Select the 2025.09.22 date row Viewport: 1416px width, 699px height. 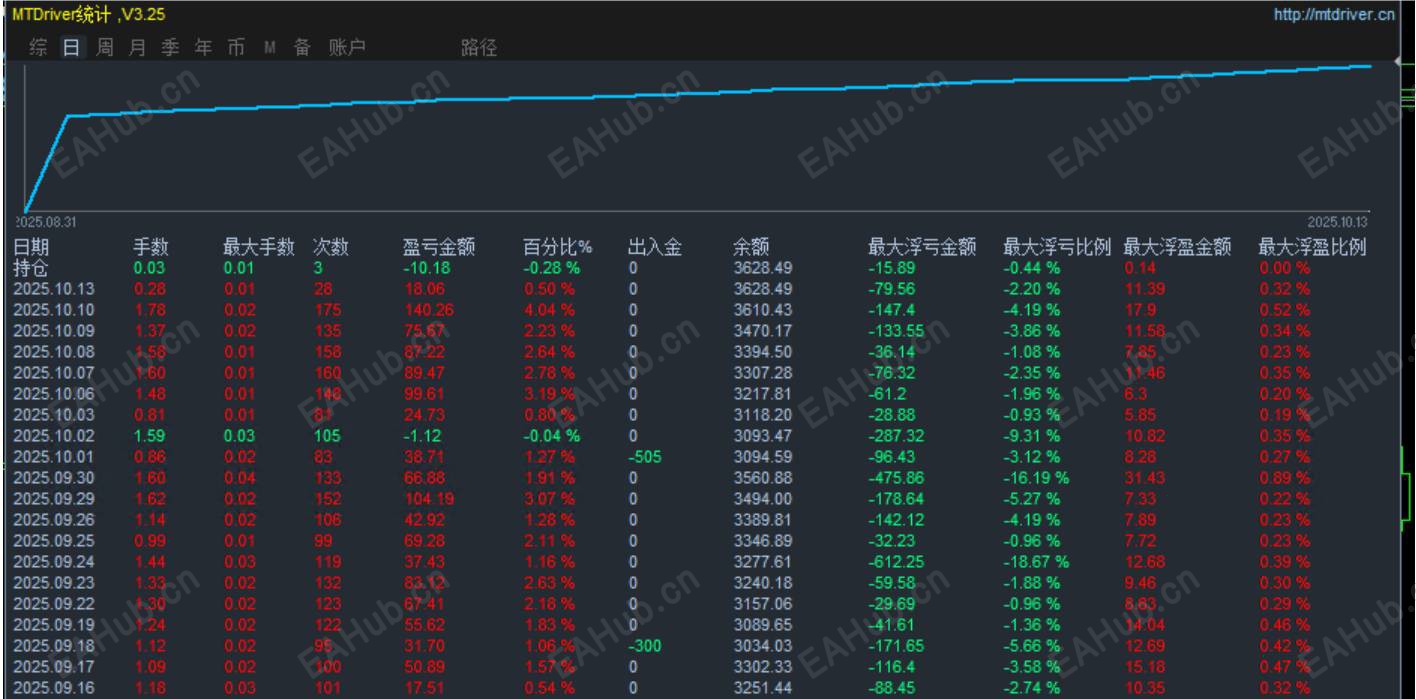(x=52, y=604)
